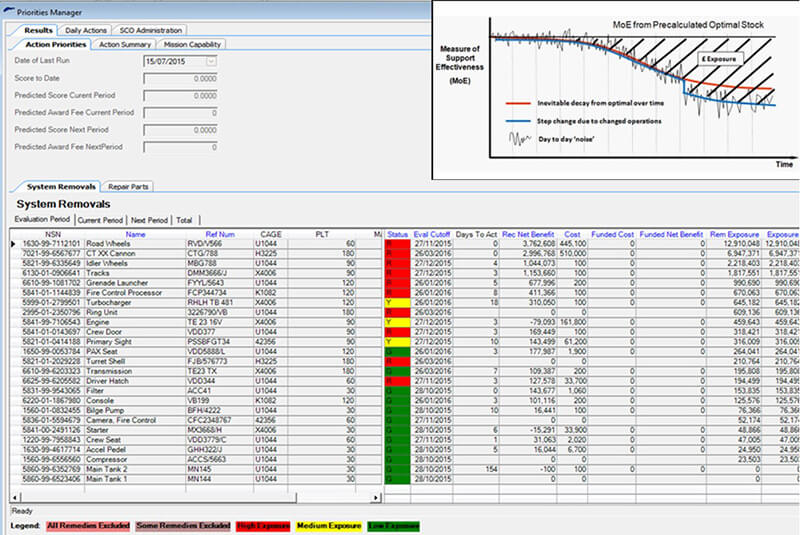The height and width of the screenshot is (535, 800).
Task: Click the red status cell for Road Wheels
Action: [x=397, y=244]
